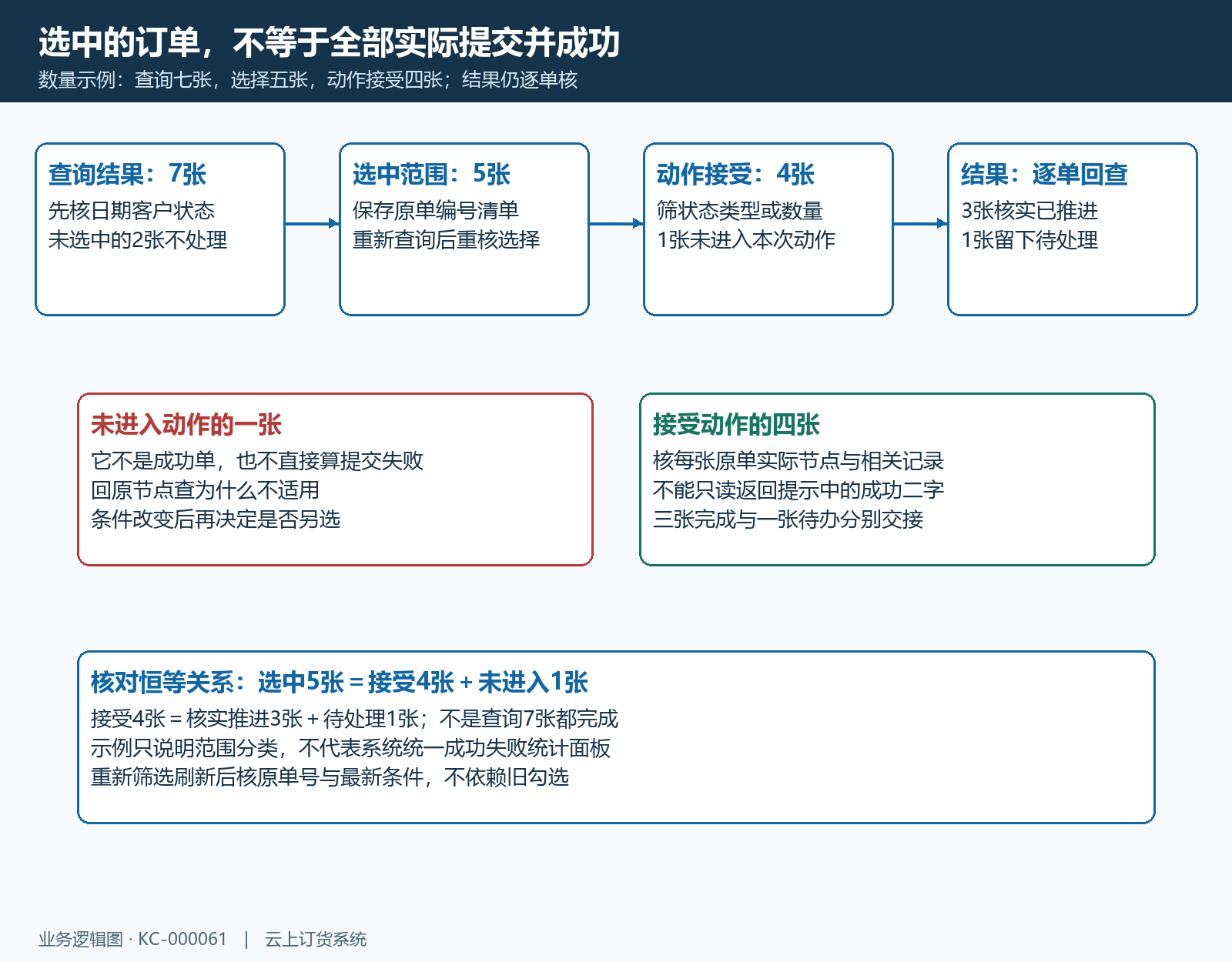Click the line 它不是成功单，也不直接算提交失败
1232x962 pixels.
coord(257,461)
